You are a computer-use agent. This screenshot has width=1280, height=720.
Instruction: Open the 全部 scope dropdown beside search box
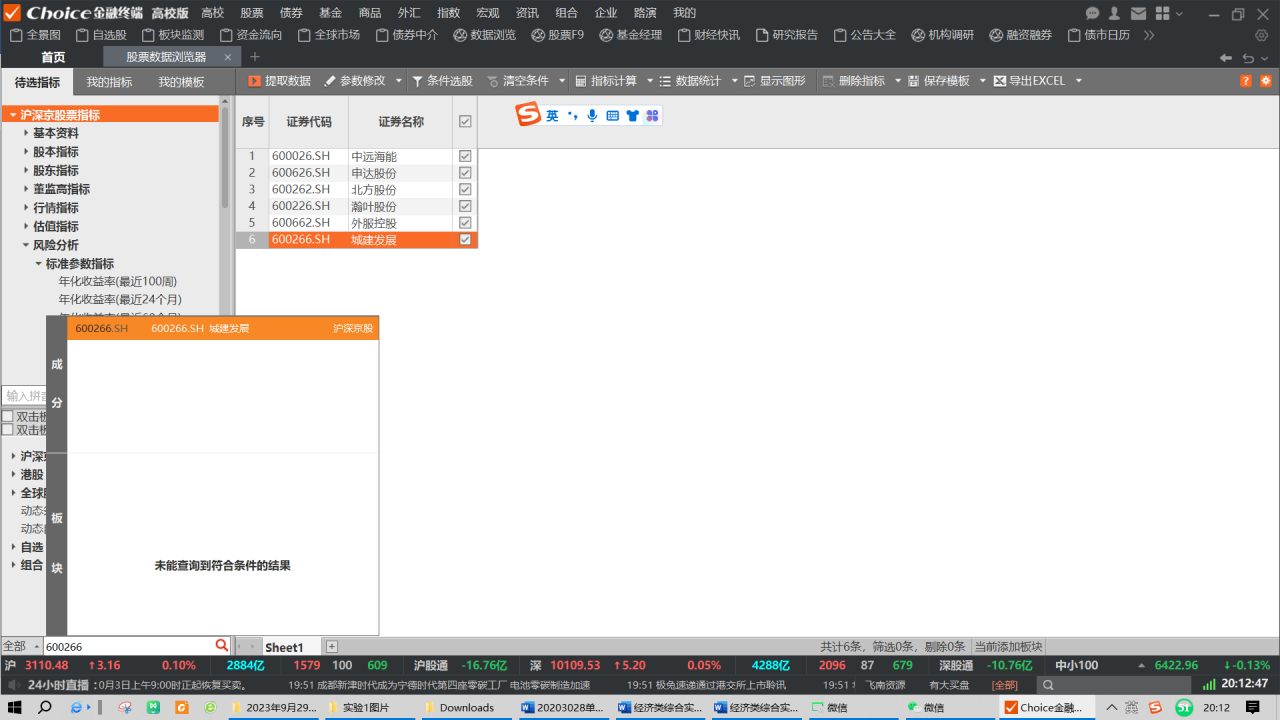click(21, 646)
